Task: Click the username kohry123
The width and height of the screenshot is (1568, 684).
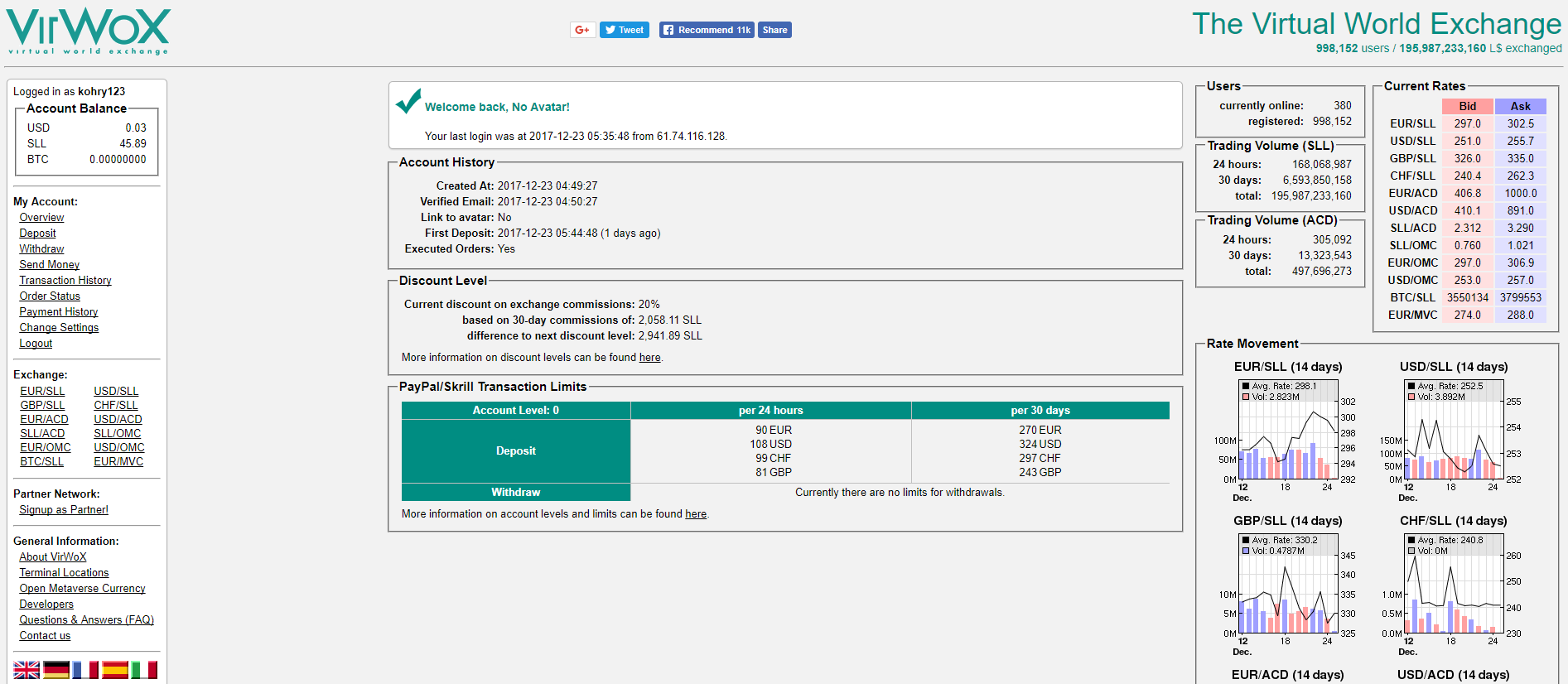Action: pos(102,92)
